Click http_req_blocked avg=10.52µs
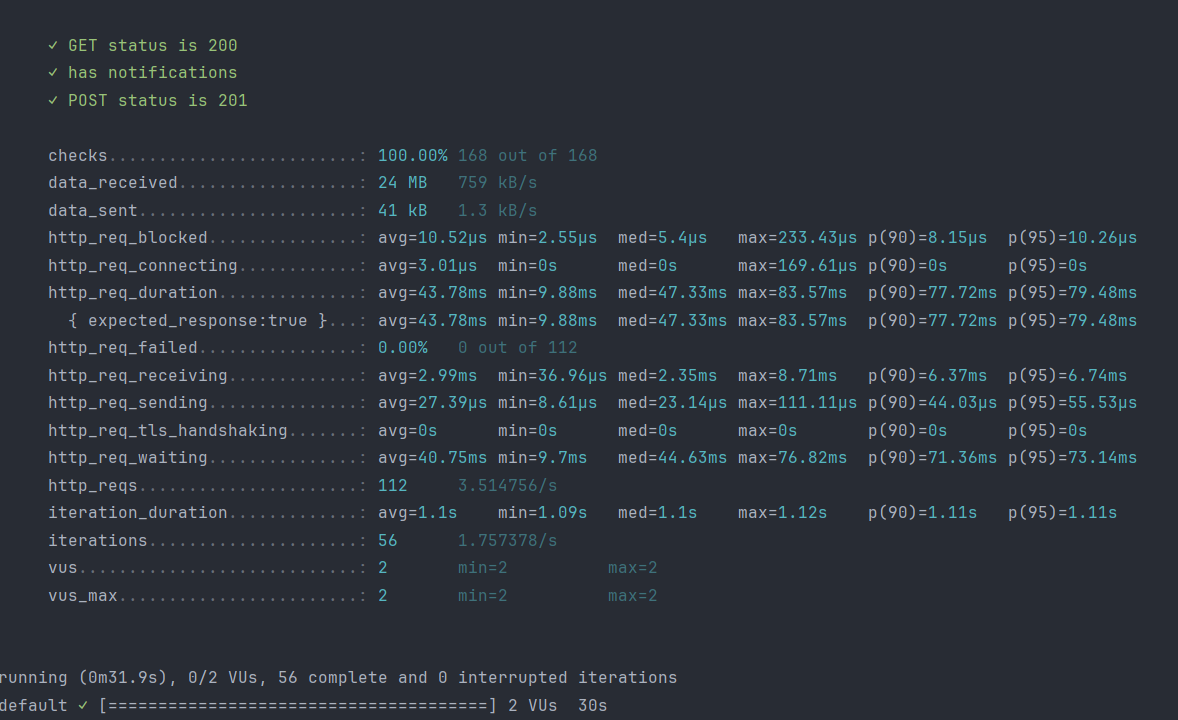1178x720 pixels. tap(432, 238)
